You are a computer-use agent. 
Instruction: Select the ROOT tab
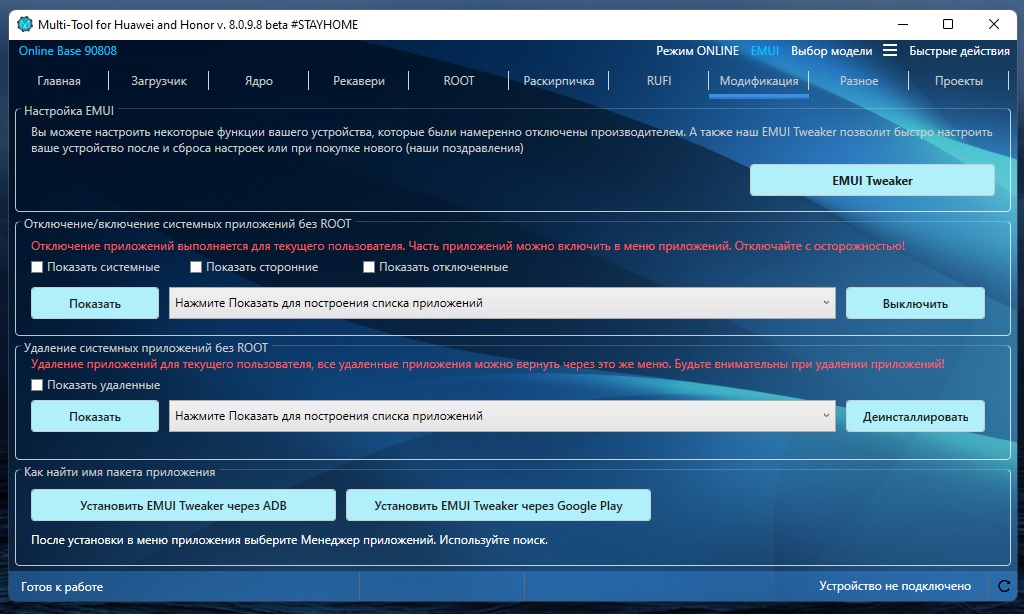pos(458,81)
